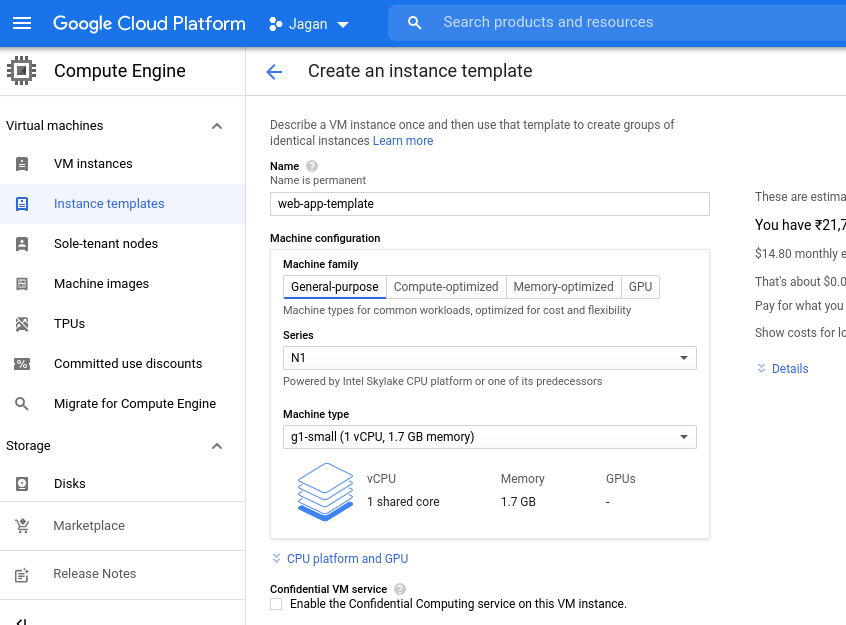Click the "Create an instance template" title
The image size is (846, 625).
point(420,71)
